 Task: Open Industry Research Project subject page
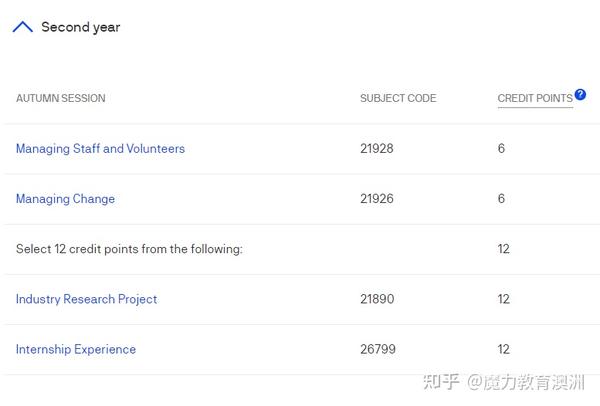tap(86, 299)
